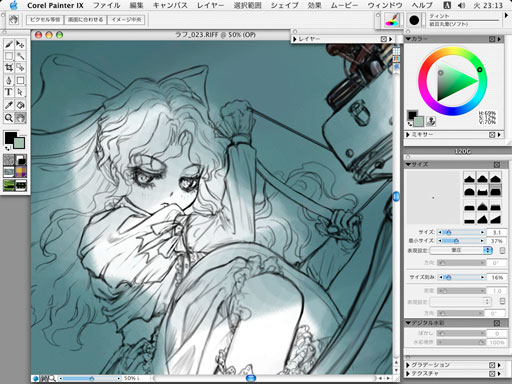
Task: Open the 編集 menu
Action: pyautogui.click(x=136, y=6)
